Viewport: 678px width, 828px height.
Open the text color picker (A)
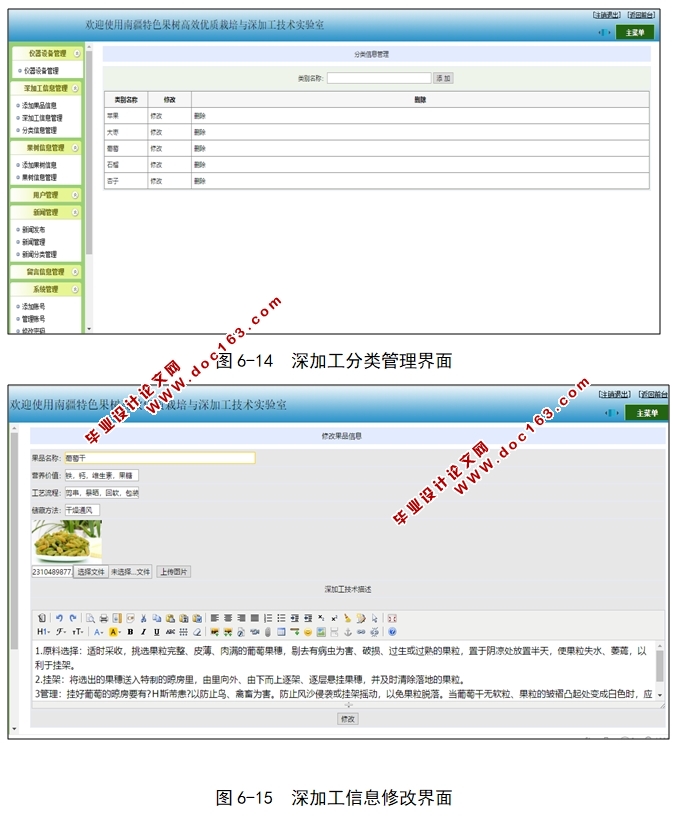[98, 632]
